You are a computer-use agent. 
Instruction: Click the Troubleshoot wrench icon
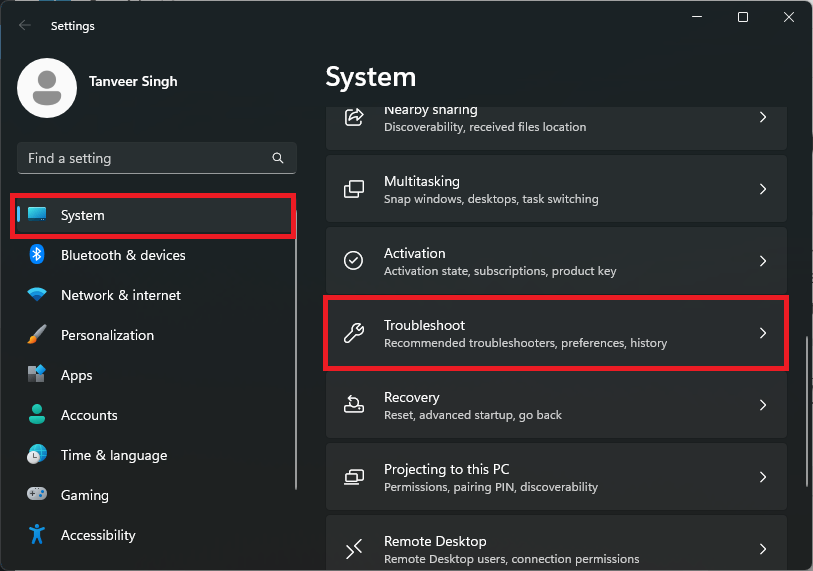point(354,332)
